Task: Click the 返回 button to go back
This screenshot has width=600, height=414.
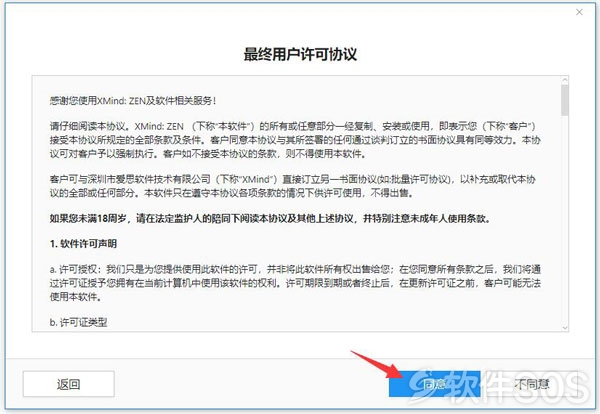Action: click(68, 384)
